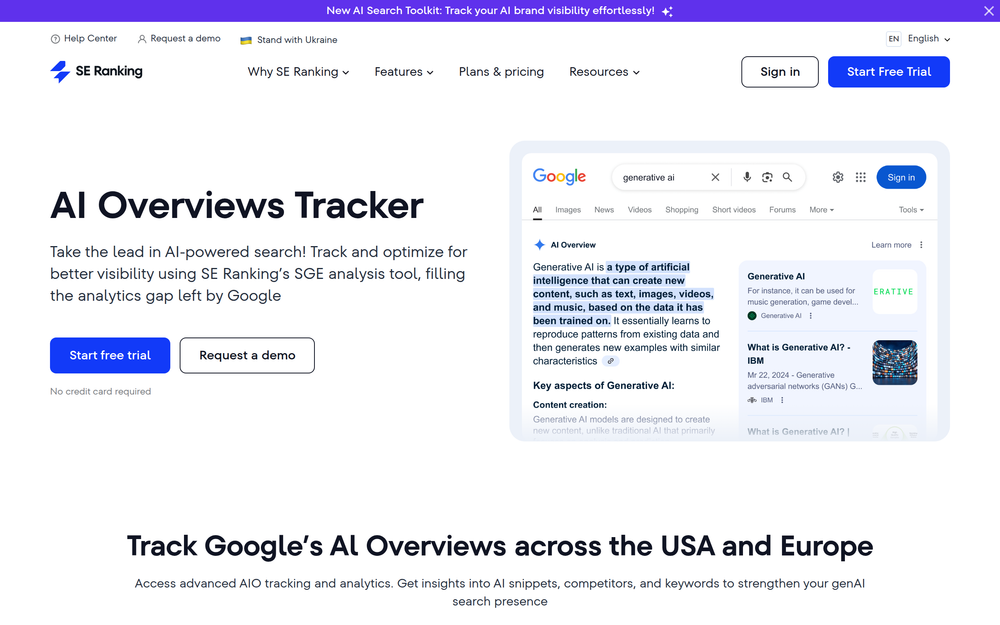Click the hero Request a demo button
The image size is (1000, 625).
pos(247,355)
